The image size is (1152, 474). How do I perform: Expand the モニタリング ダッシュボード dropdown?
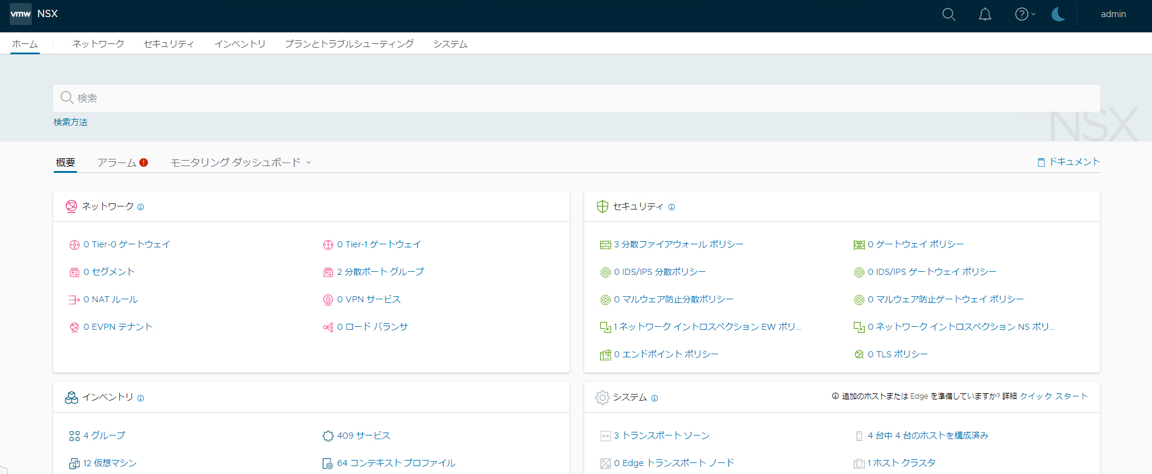coord(240,162)
